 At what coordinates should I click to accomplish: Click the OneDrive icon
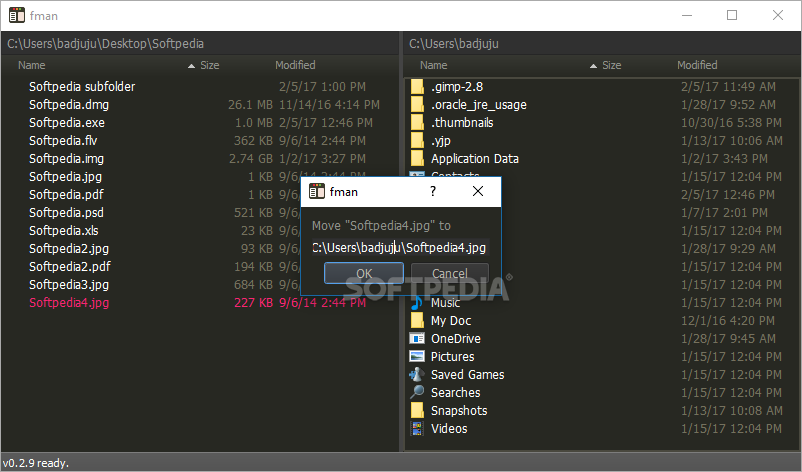(417, 339)
